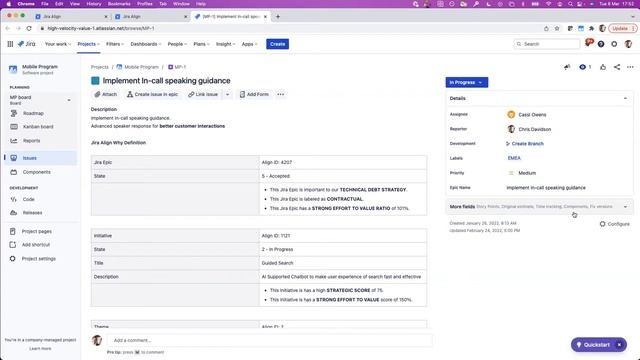Open the Projects menu
The image size is (640, 360).
click(89, 44)
